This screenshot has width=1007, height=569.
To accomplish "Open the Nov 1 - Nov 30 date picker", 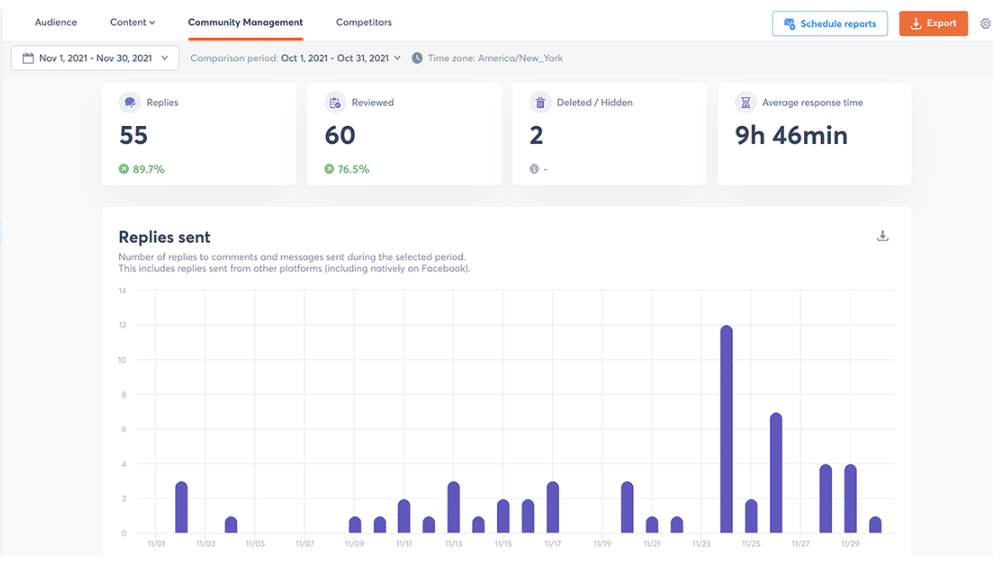I will pyautogui.click(x=95, y=58).
